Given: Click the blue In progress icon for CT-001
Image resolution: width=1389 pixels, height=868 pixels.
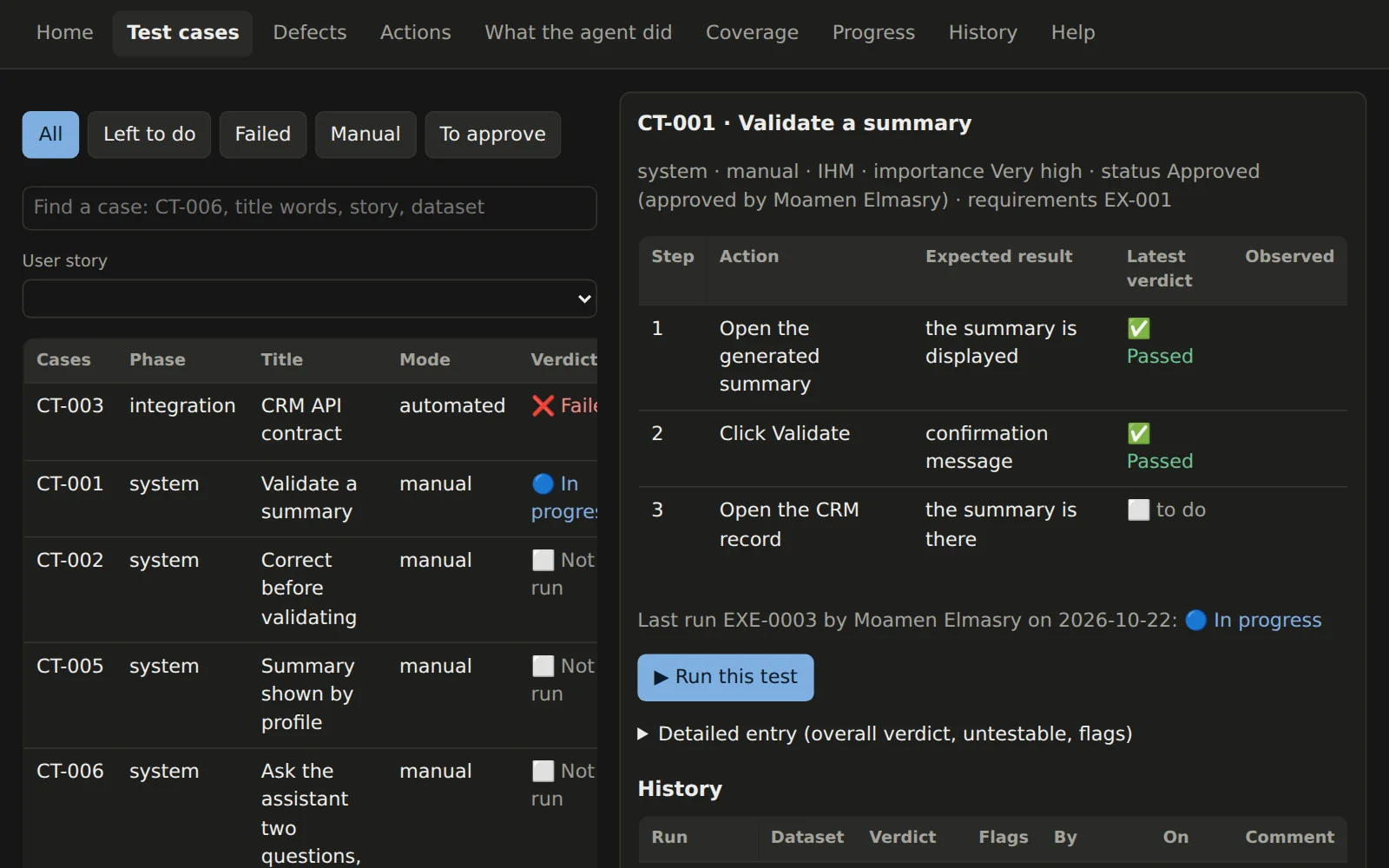Looking at the screenshot, I should coord(543,483).
